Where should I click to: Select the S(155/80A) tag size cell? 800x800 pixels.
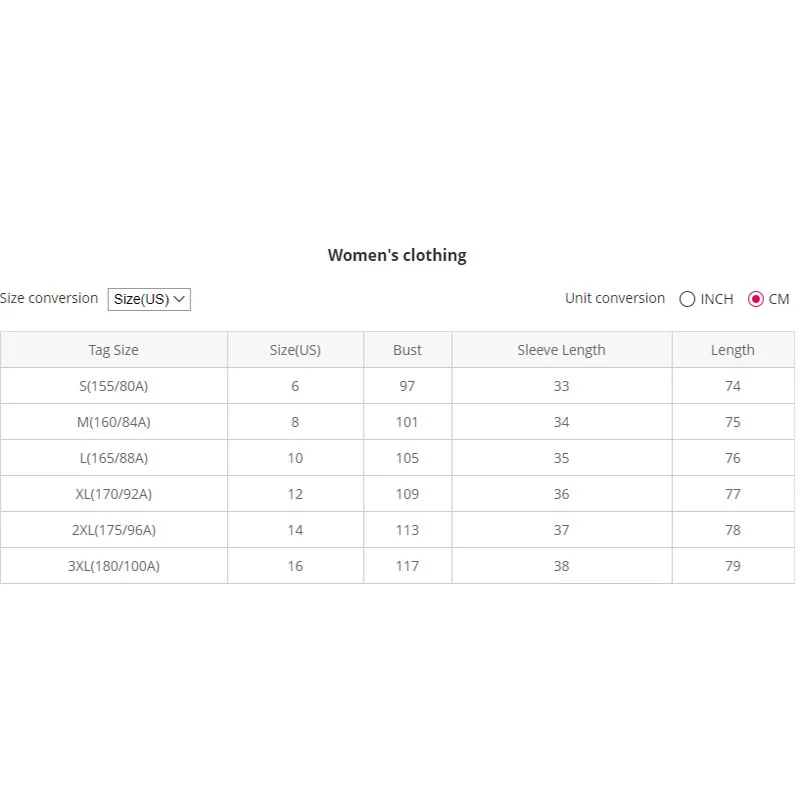(113, 386)
